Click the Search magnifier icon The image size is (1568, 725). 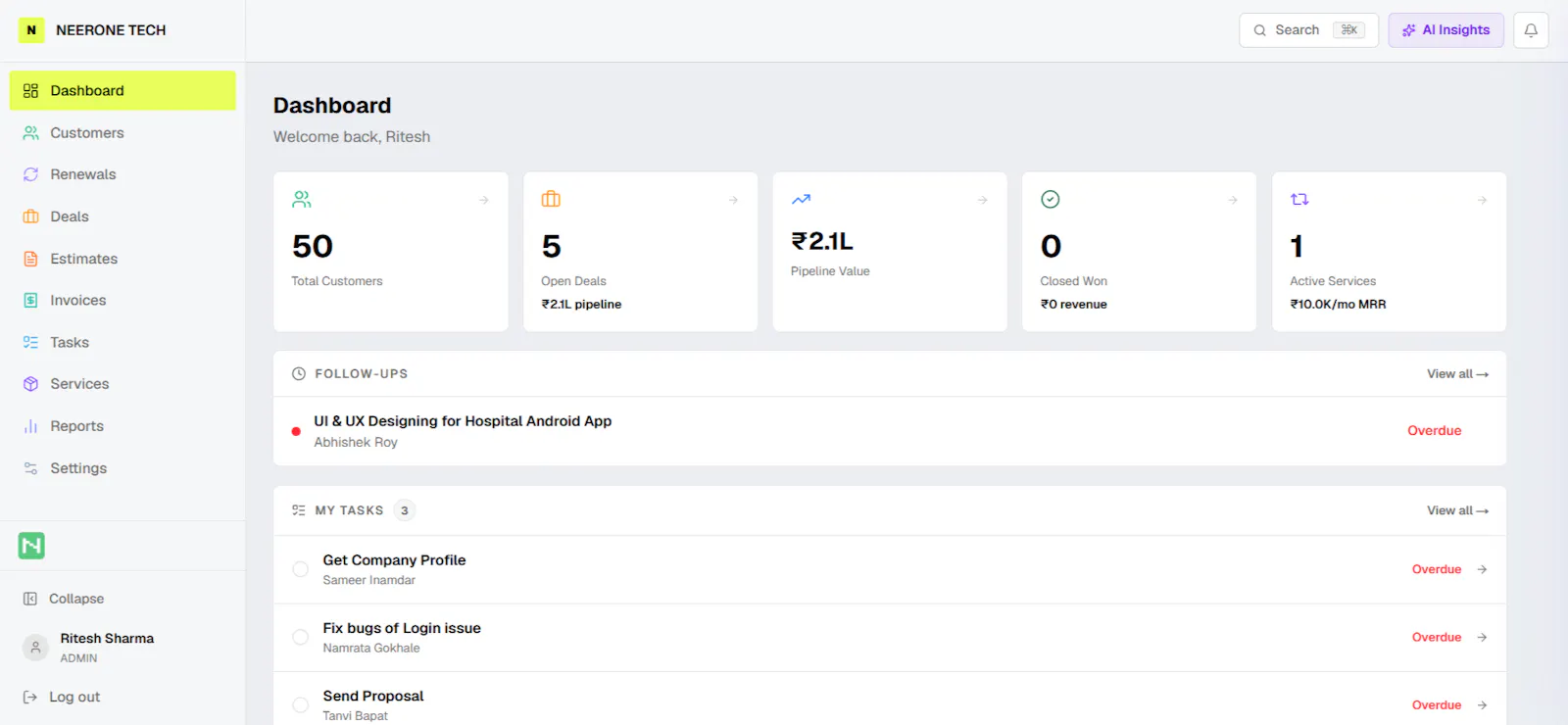click(1260, 30)
